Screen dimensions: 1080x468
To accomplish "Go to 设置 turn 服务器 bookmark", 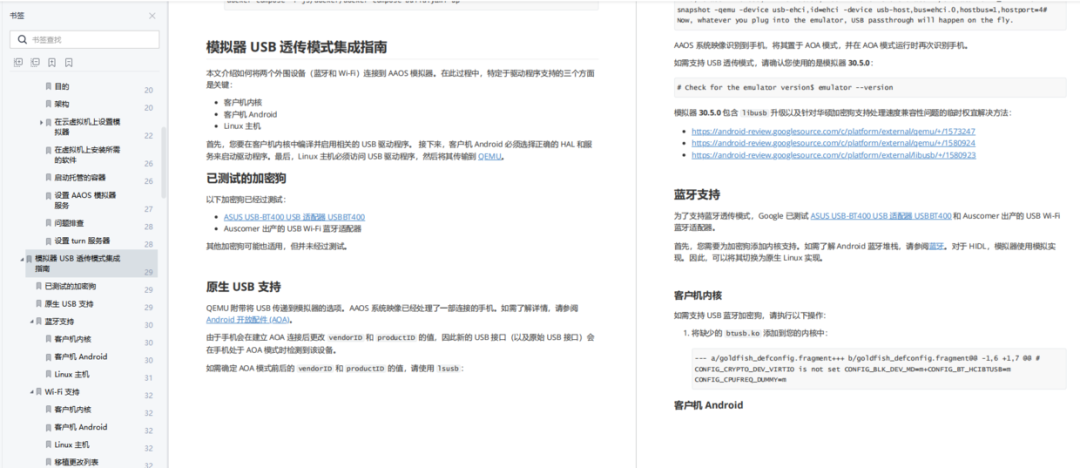I will pos(82,241).
